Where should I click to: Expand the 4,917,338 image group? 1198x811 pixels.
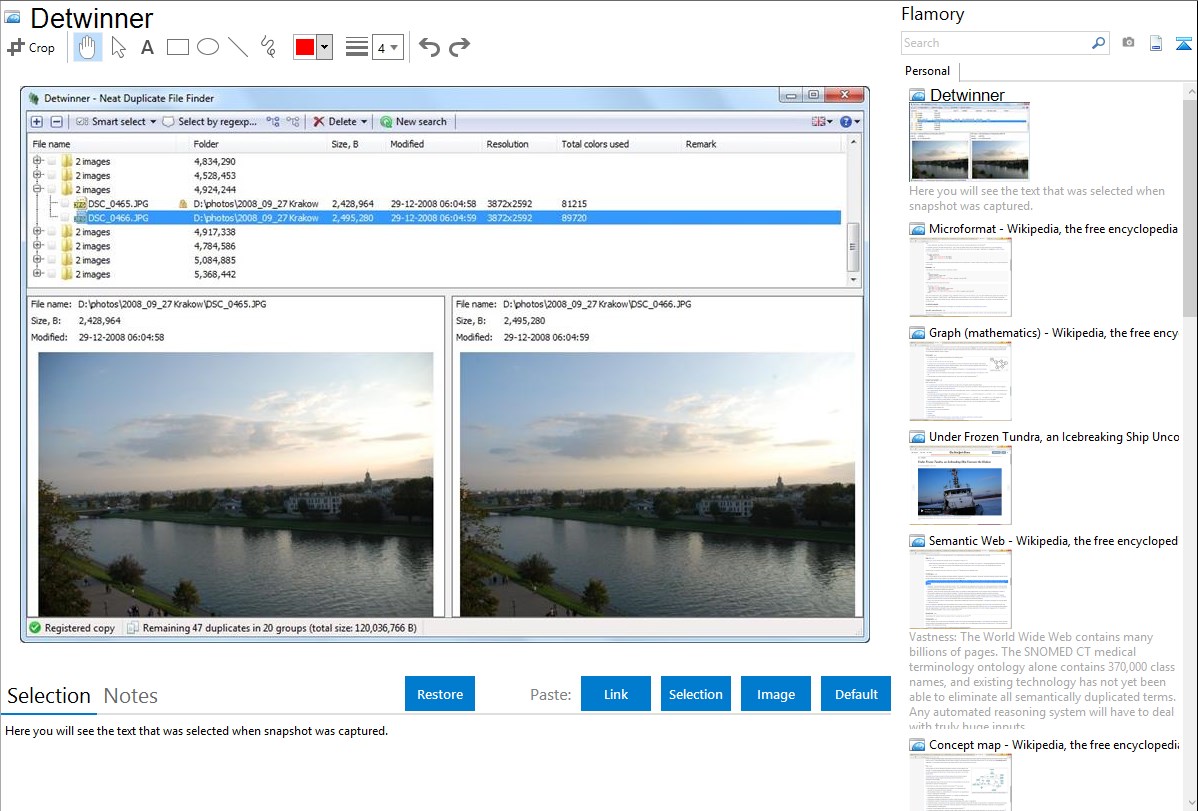tap(37, 232)
